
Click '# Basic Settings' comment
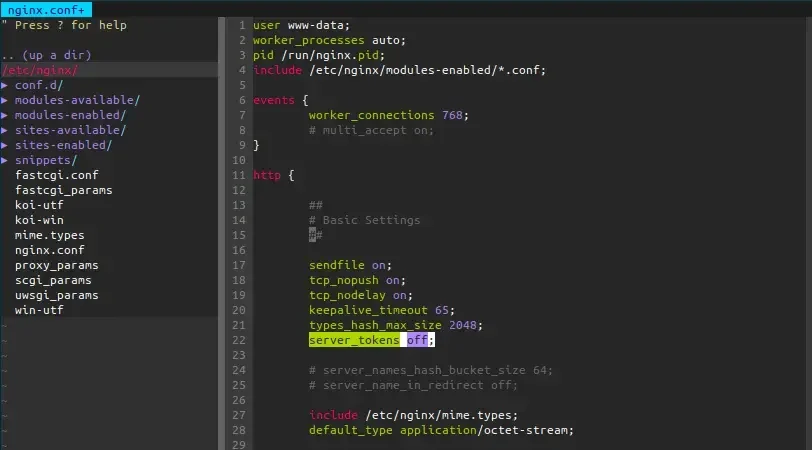tap(365, 220)
